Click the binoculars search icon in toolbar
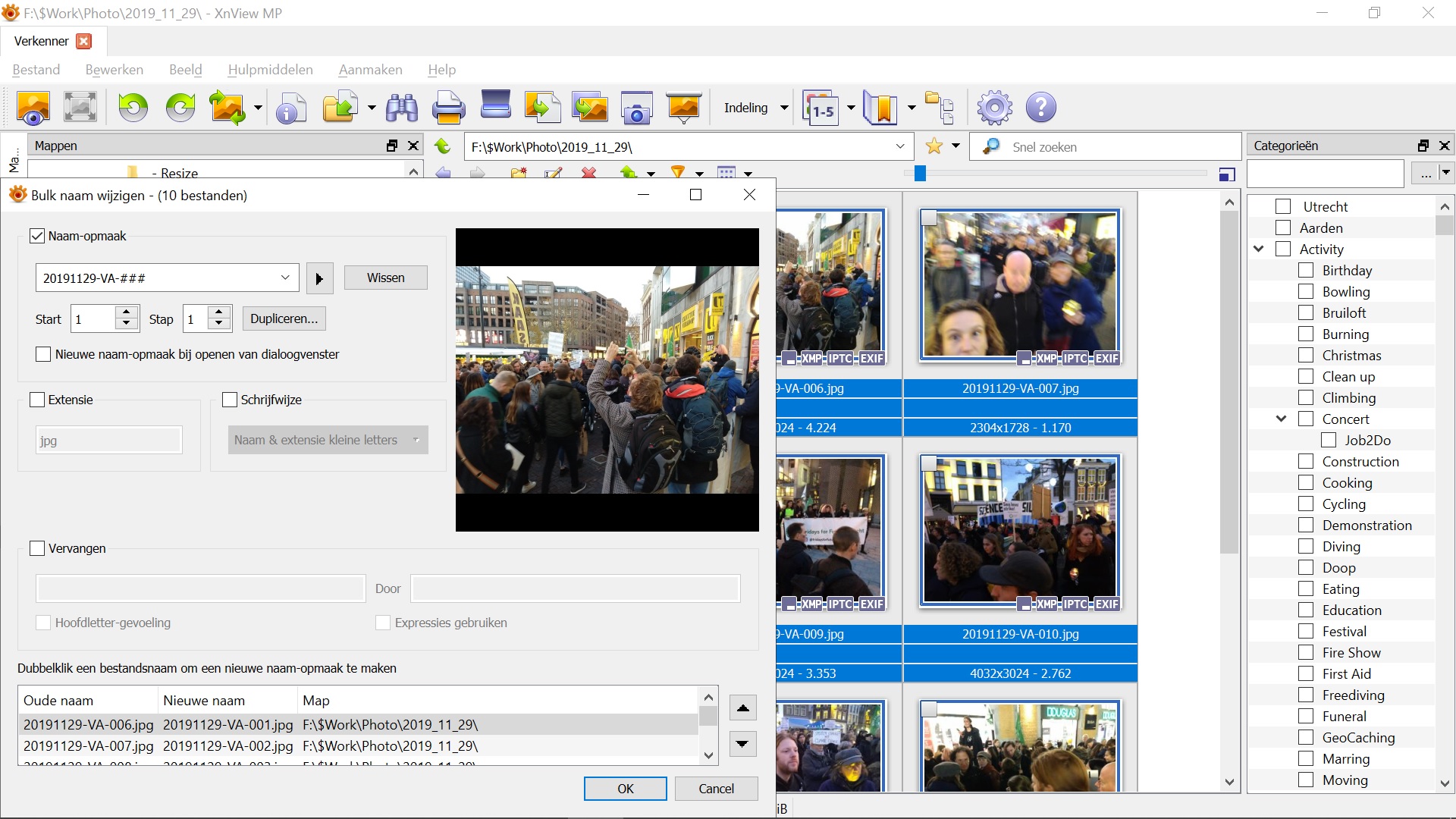1456x819 pixels. point(402,108)
